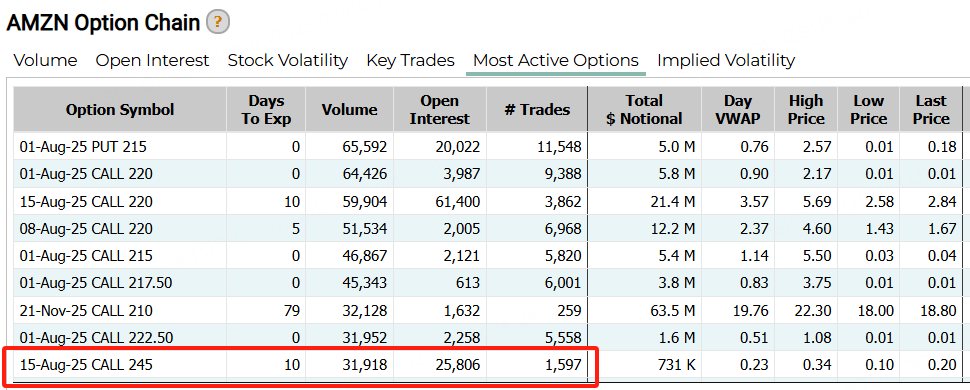Click the 08-Aug-25 CALL 220 row
The width and height of the screenshot is (970, 390).
pyautogui.click(x=487, y=228)
